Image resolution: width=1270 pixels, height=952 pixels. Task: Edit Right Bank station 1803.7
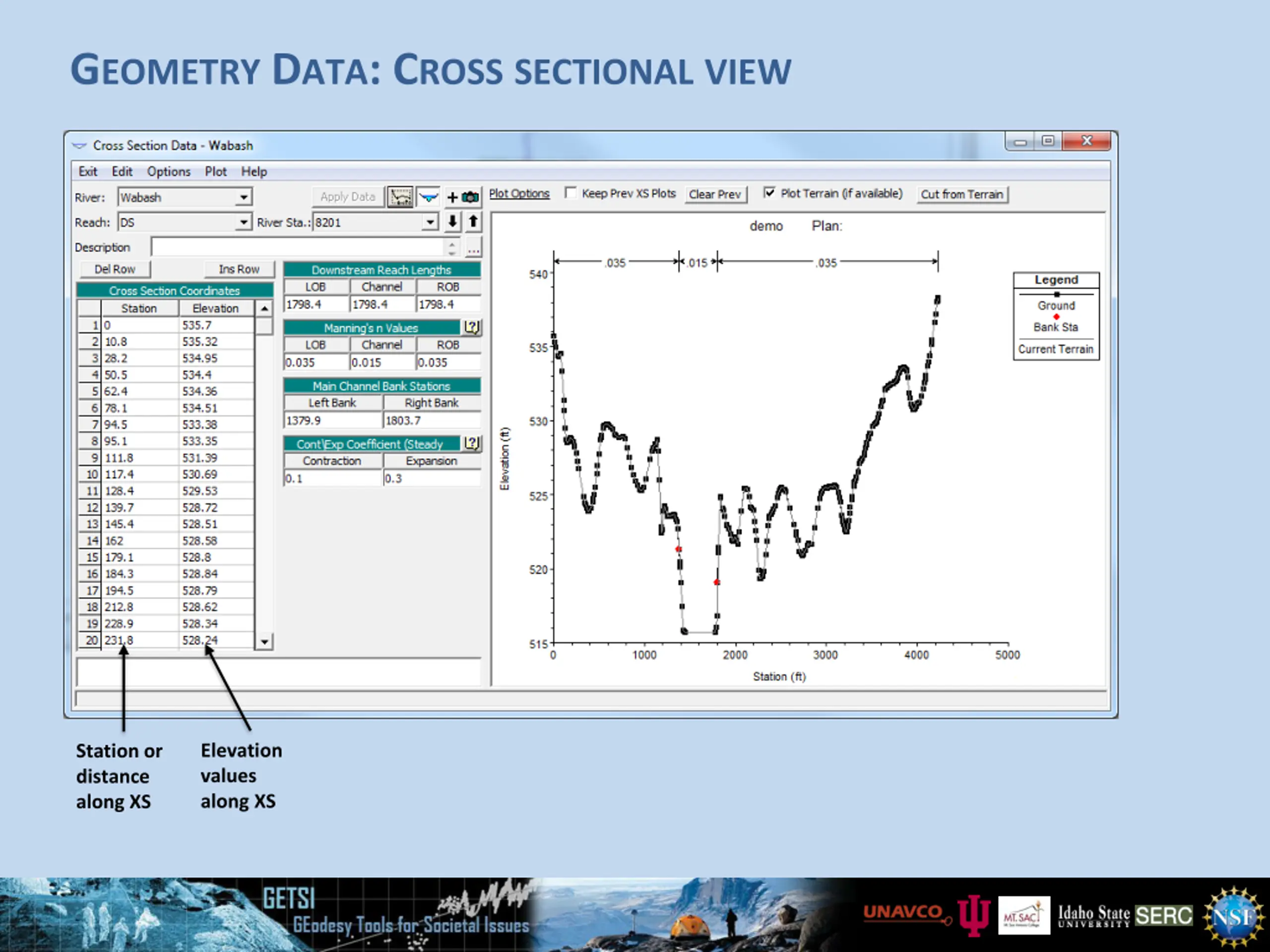click(432, 420)
